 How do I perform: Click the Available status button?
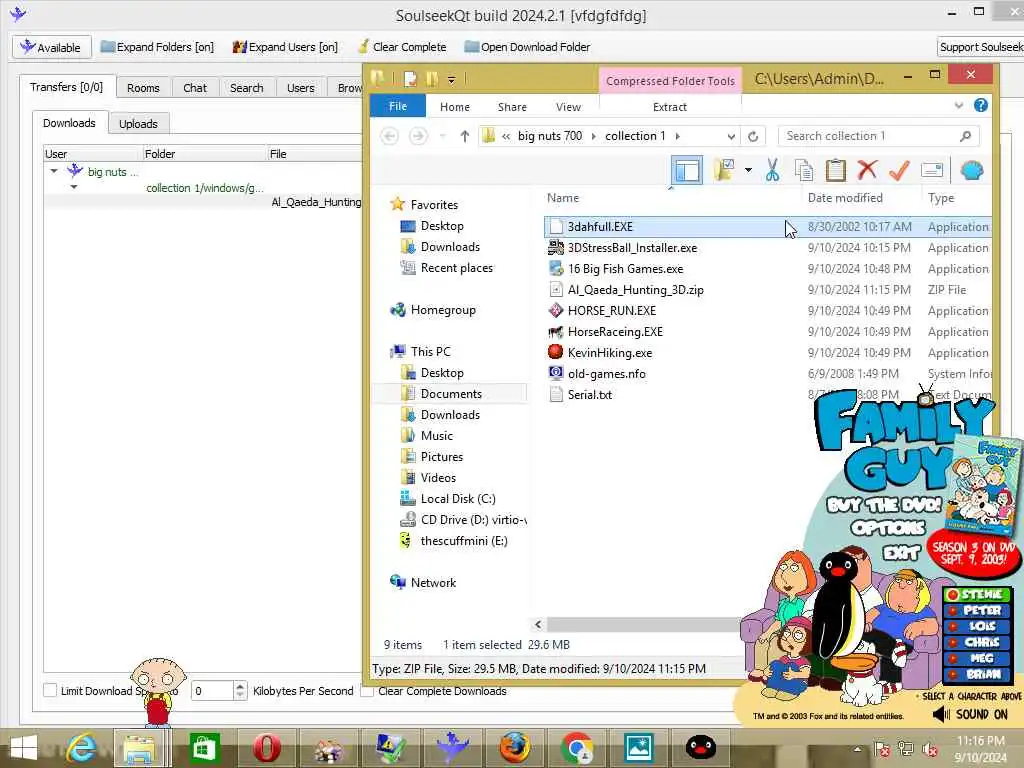[x=51, y=47]
